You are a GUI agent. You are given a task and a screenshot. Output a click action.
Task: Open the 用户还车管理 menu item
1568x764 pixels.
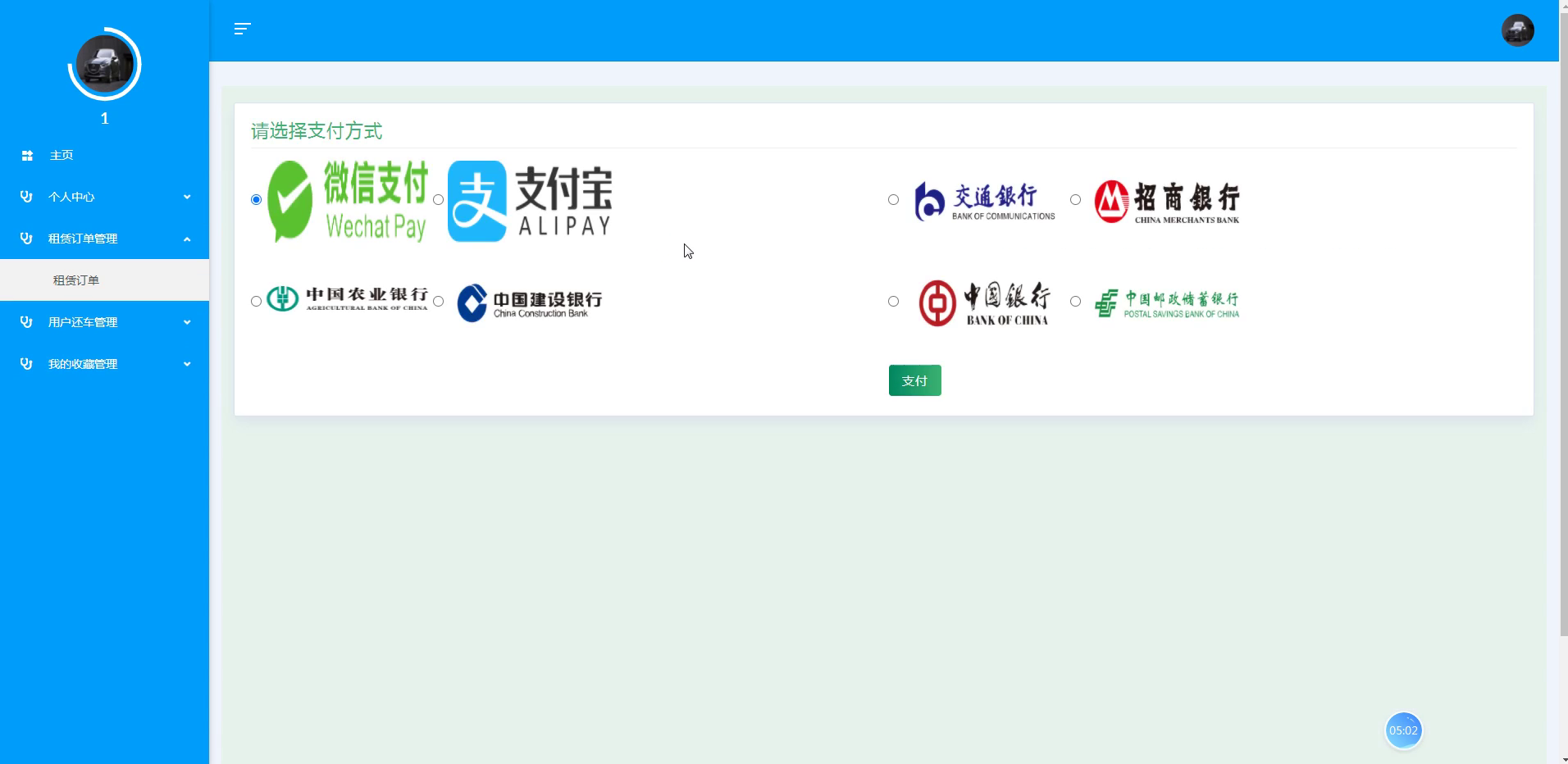pyautogui.click(x=104, y=322)
